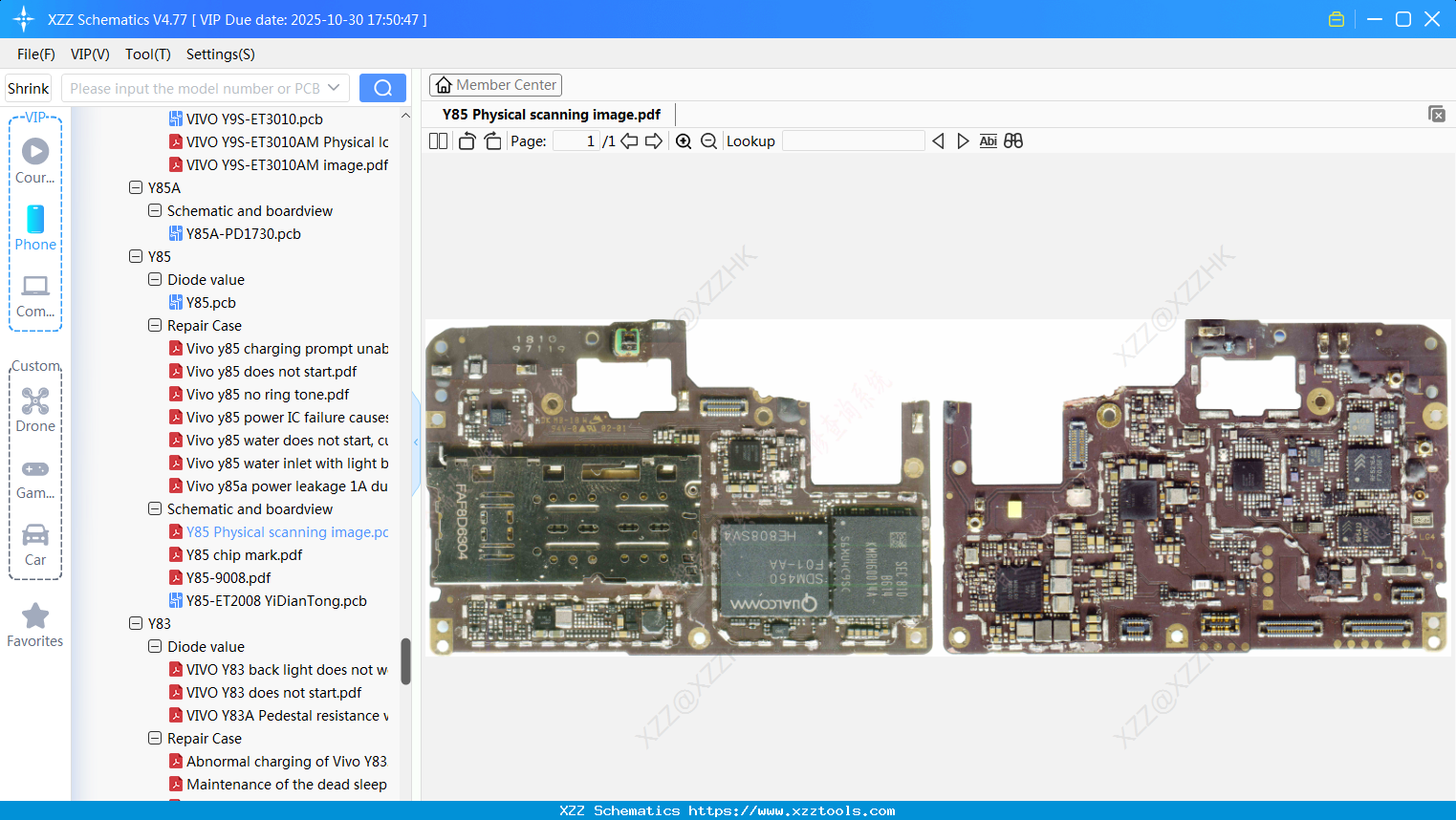Go forward using the next-page arrow

point(653,140)
